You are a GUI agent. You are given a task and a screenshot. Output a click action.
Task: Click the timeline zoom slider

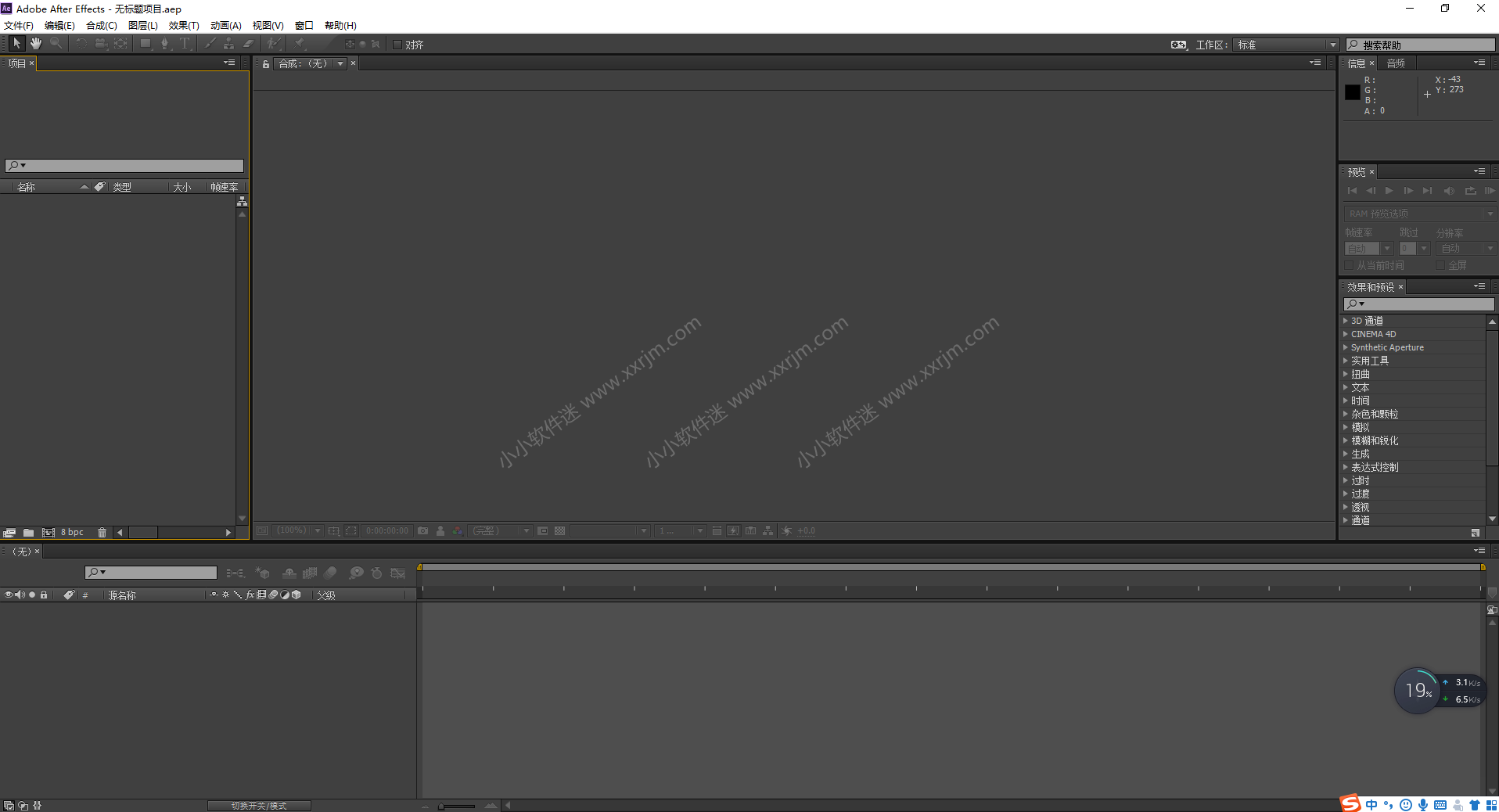coord(458,806)
